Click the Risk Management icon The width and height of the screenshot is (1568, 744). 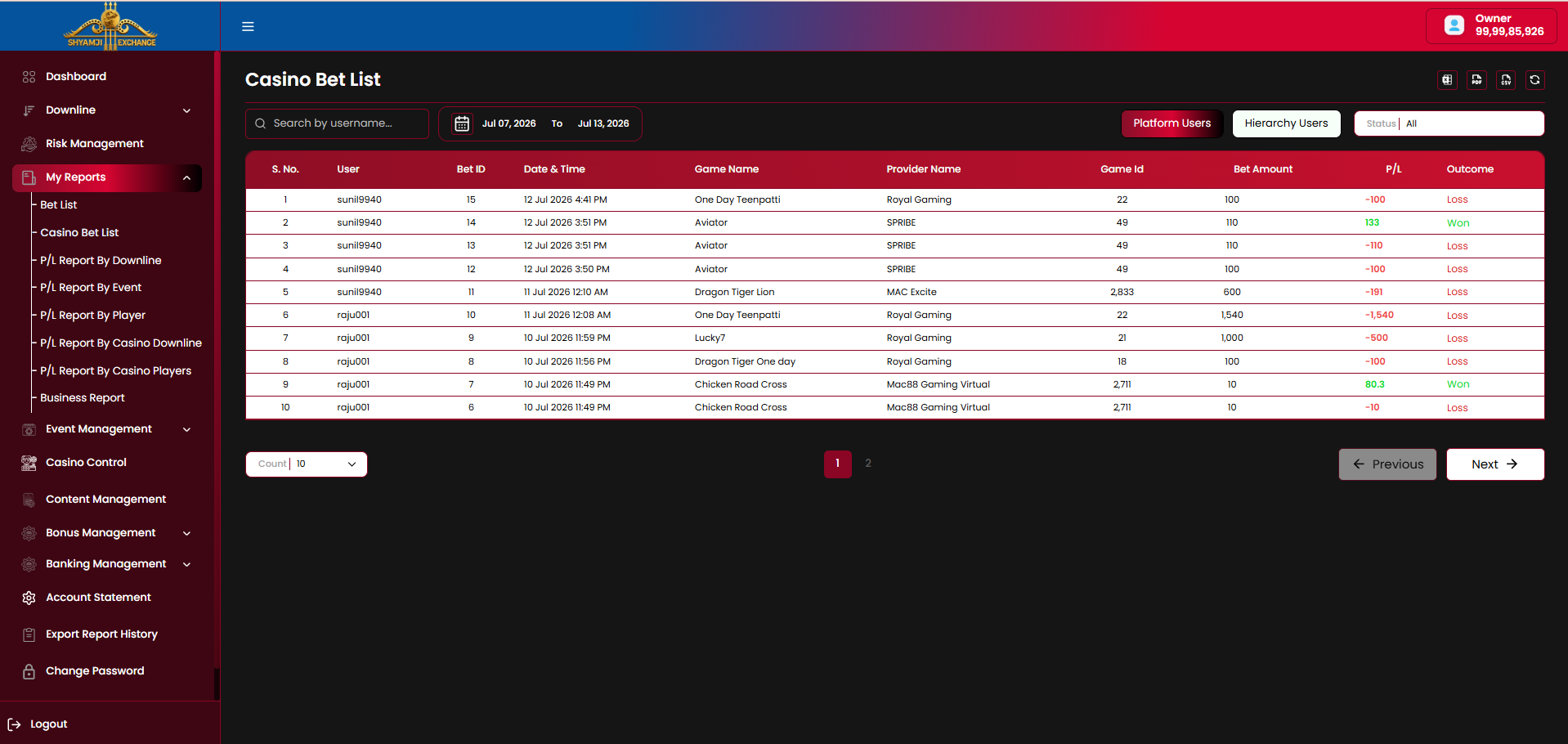click(x=29, y=144)
